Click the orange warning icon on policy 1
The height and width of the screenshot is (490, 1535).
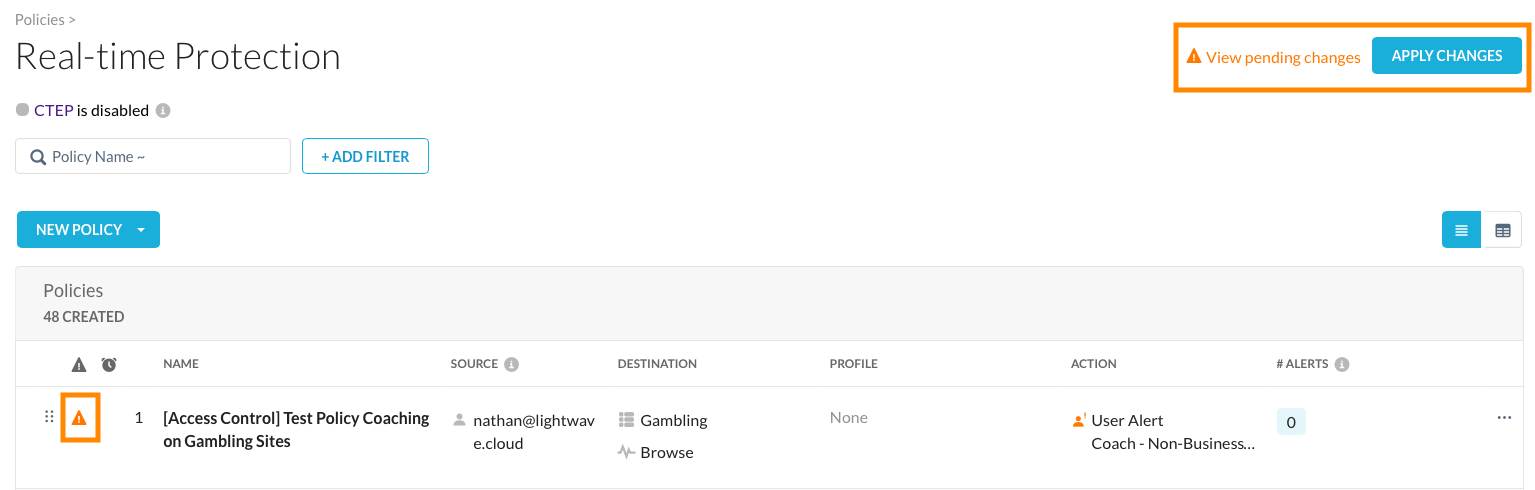[80, 418]
